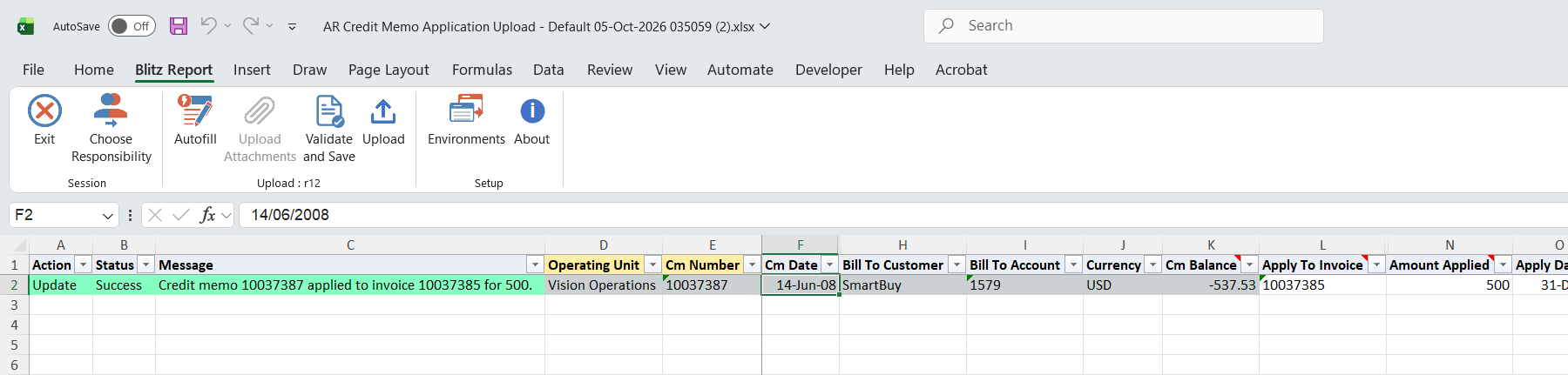Select cell with SmartBuy

point(902,285)
